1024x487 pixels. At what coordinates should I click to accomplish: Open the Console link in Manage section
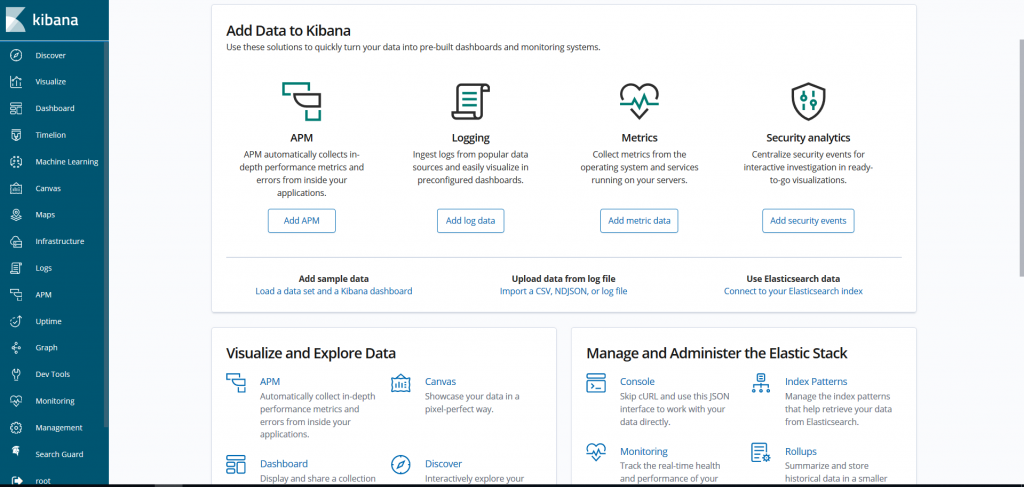(x=637, y=382)
